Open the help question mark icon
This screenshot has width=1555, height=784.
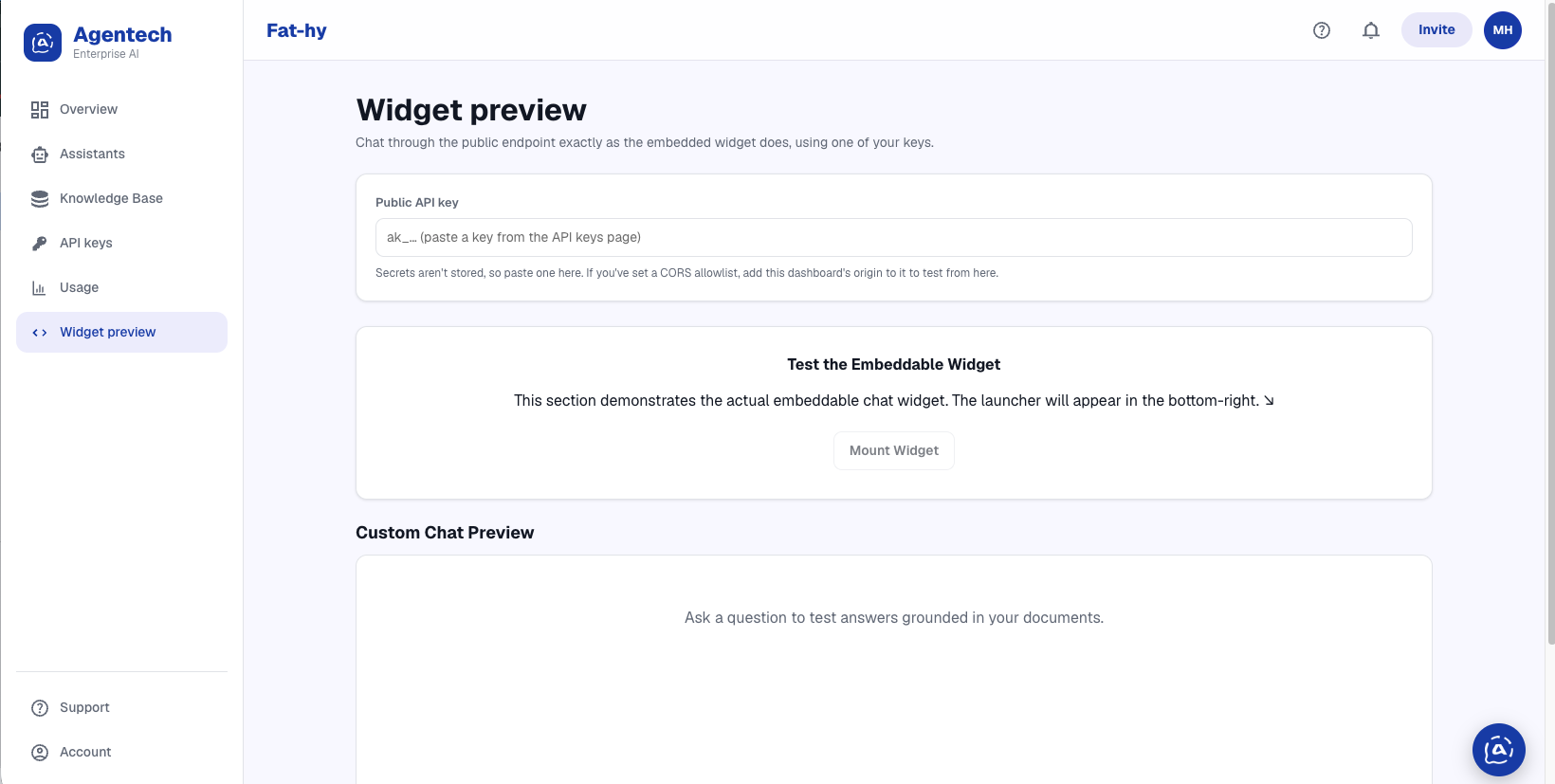1322,30
